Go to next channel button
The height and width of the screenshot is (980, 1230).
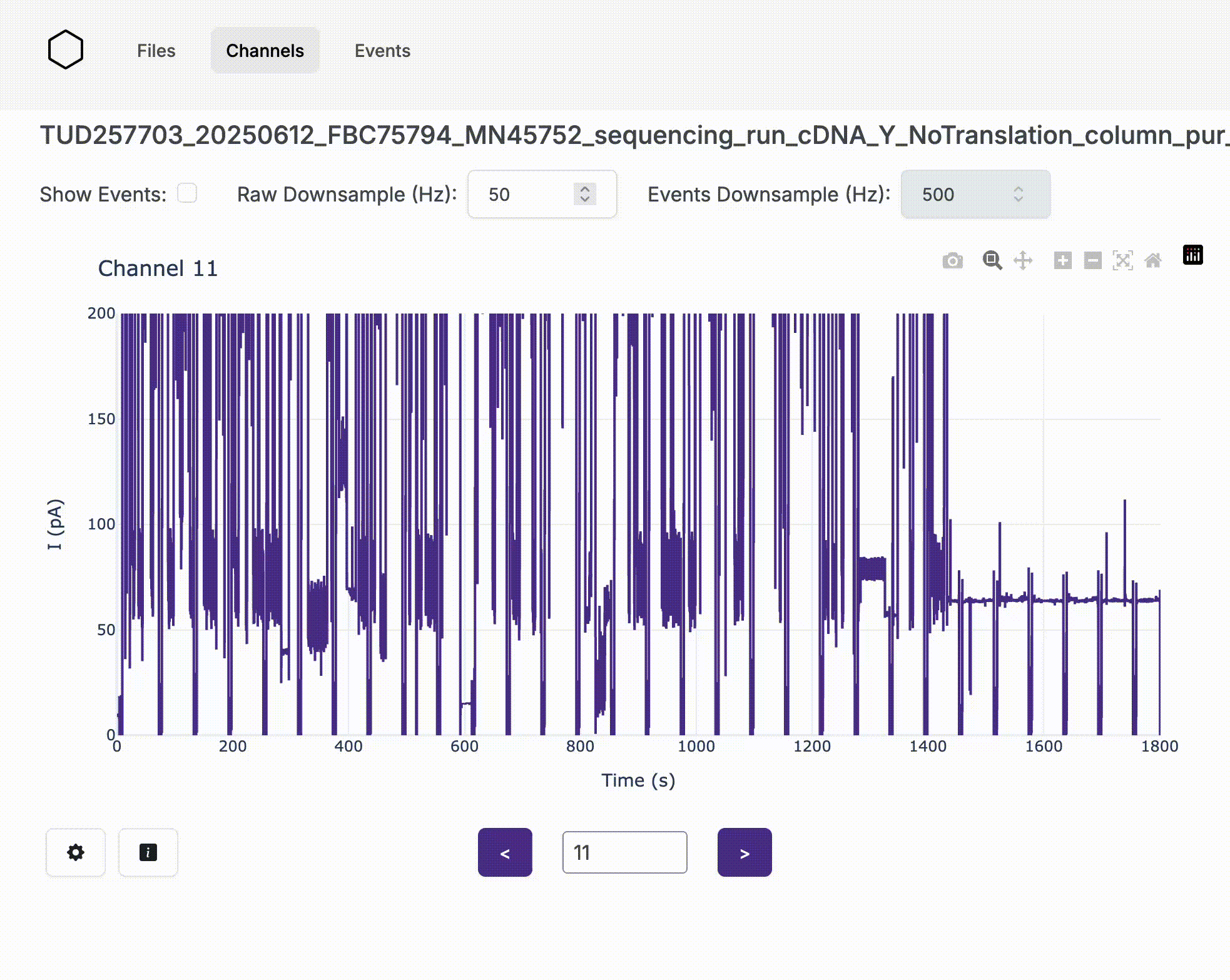pos(745,852)
